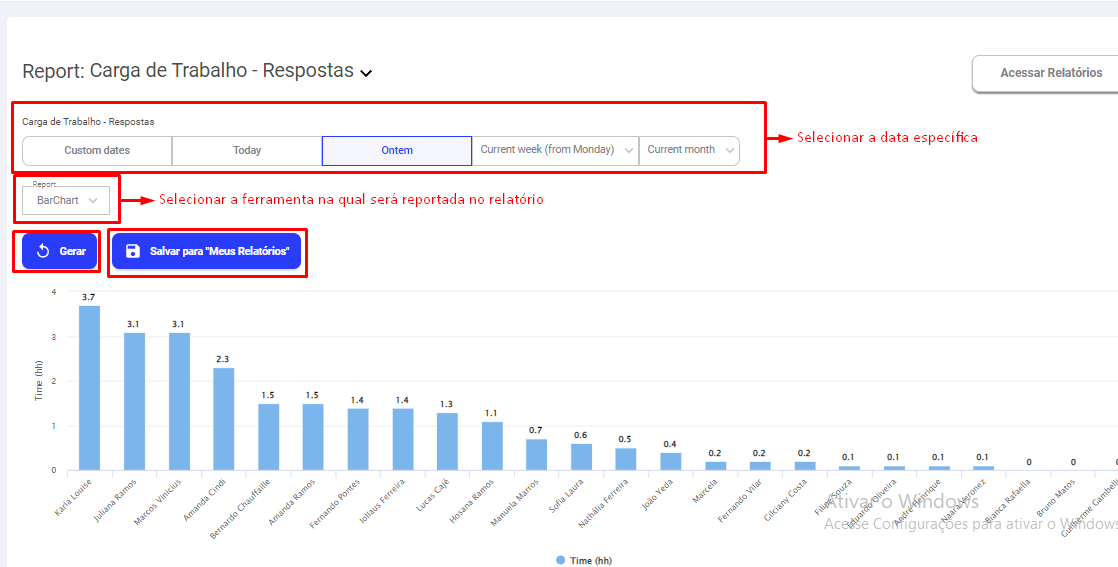The image size is (1118, 567).
Task: Click the Juliana Ramos bar
Action: pos(134,401)
